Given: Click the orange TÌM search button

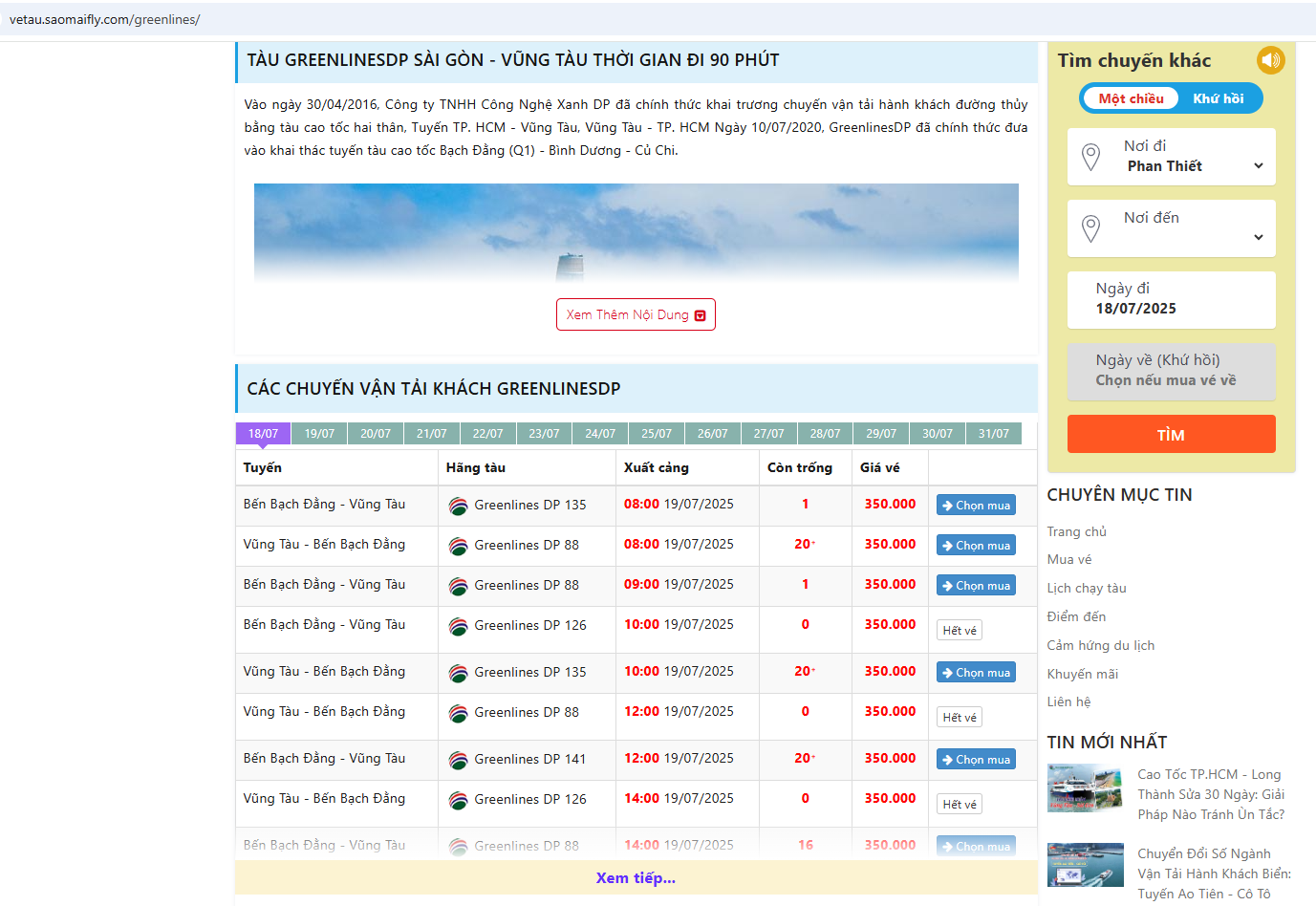Looking at the screenshot, I should pos(1172,434).
